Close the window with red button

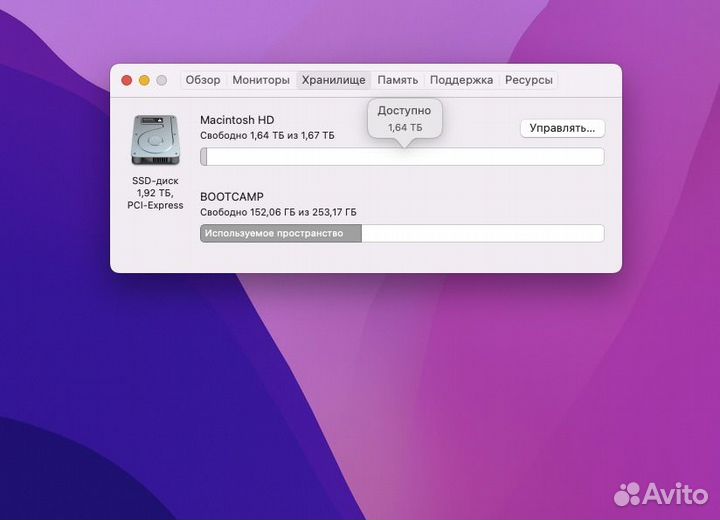(127, 80)
